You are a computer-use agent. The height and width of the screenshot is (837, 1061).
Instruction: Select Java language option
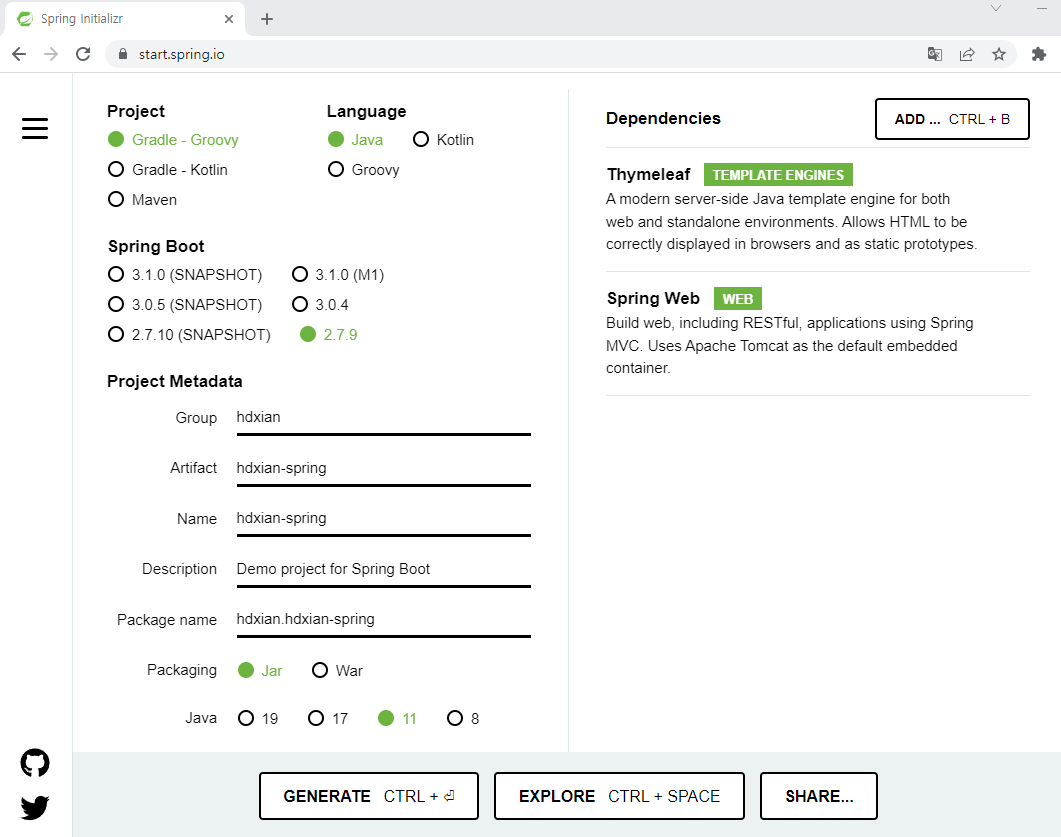pos(356,139)
